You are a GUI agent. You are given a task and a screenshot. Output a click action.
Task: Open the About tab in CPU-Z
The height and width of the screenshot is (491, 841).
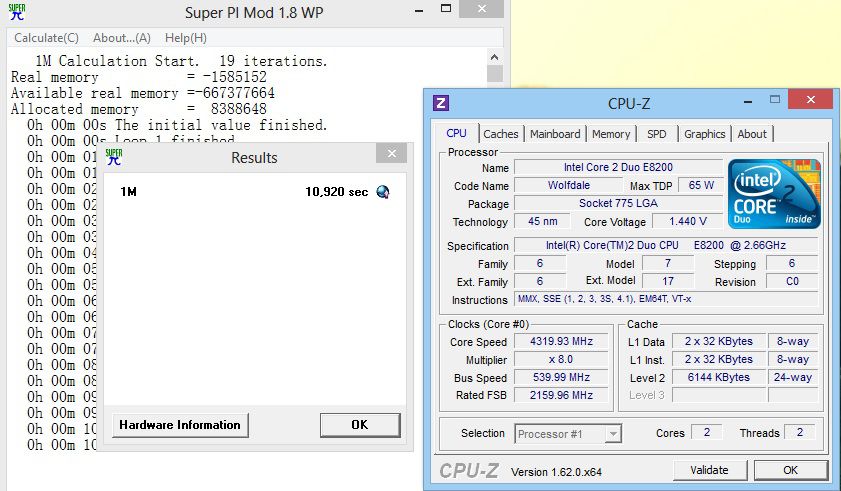click(752, 134)
